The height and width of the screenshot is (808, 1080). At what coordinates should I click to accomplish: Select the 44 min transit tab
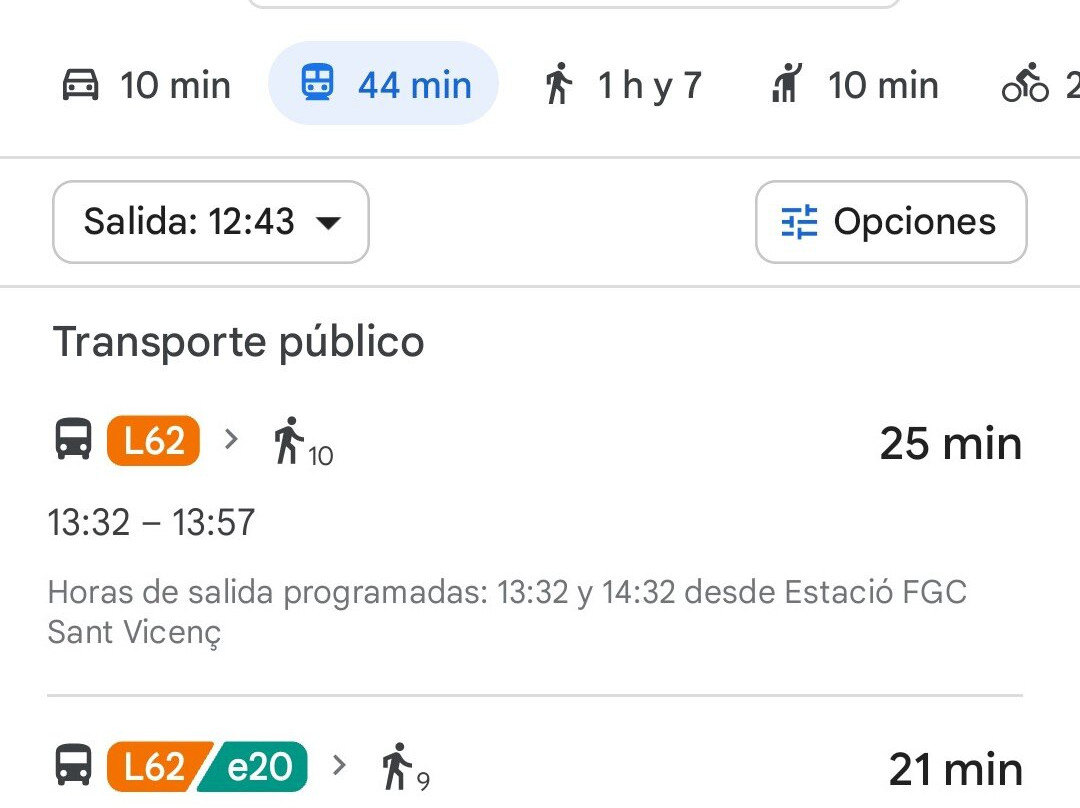(x=383, y=84)
